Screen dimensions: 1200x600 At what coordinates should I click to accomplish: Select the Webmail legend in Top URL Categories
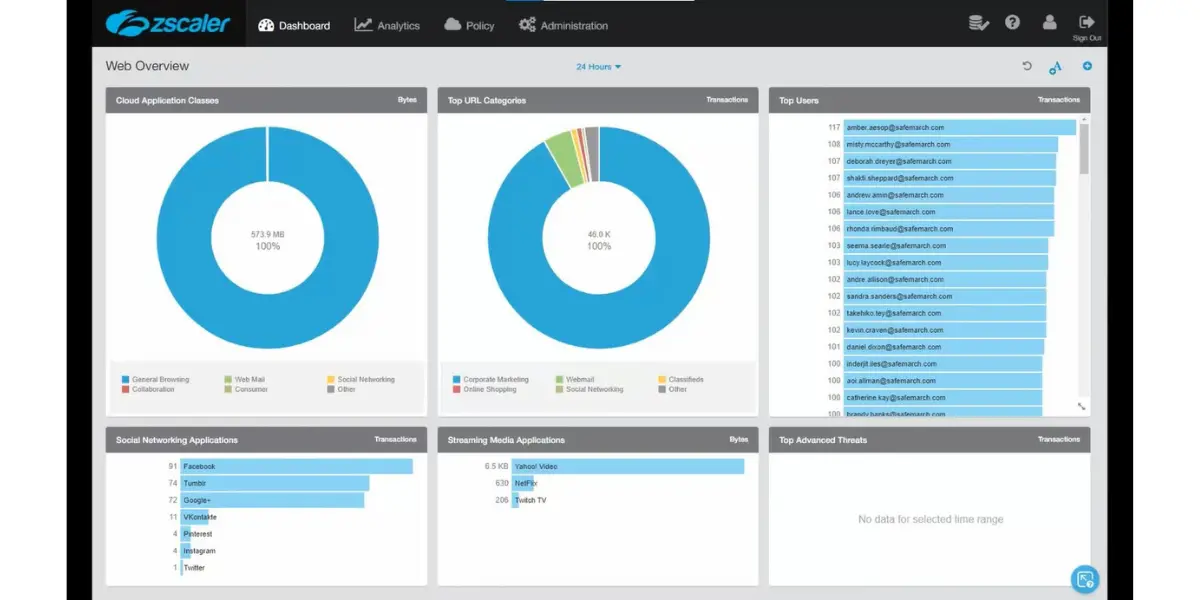coord(575,380)
